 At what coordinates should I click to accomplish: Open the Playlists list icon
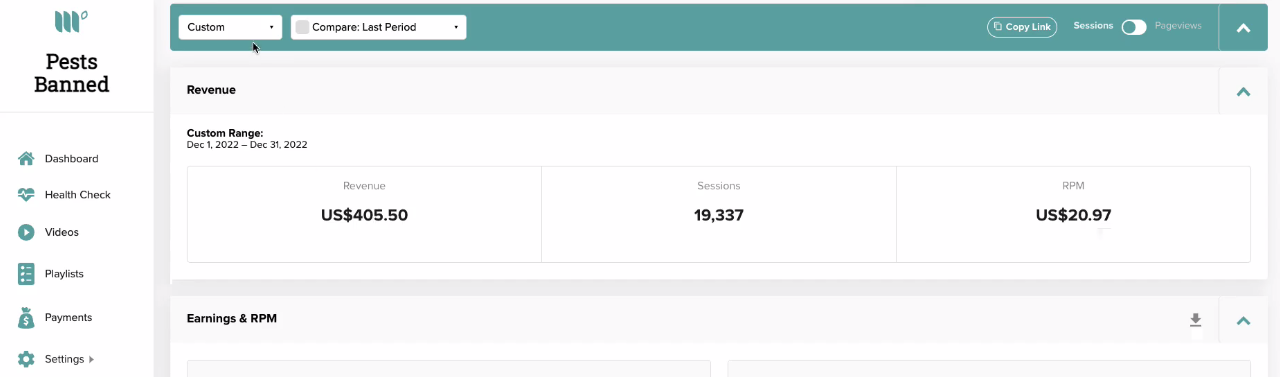coord(26,273)
